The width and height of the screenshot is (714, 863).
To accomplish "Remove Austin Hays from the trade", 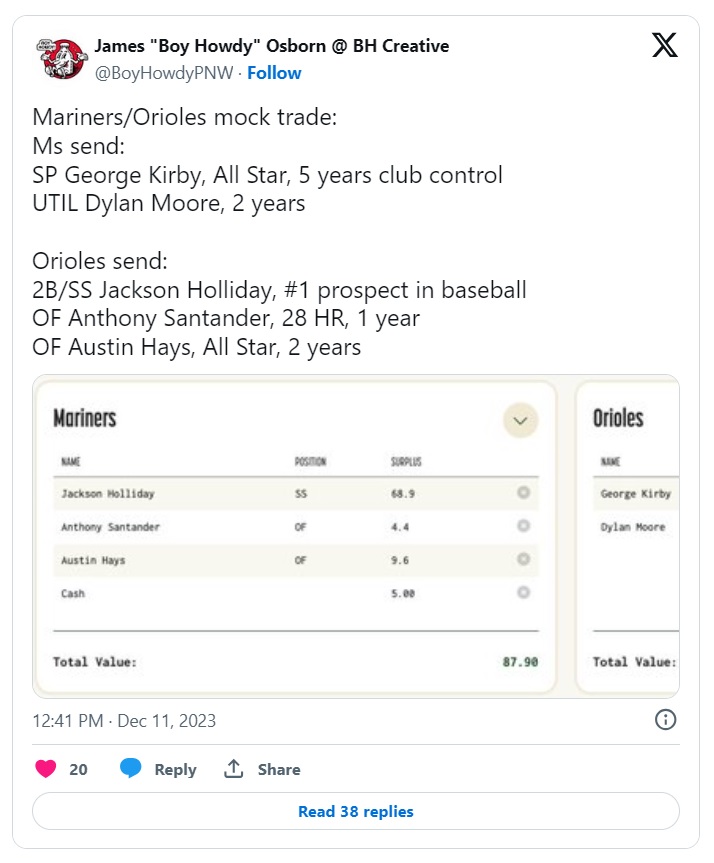I will (522, 558).
